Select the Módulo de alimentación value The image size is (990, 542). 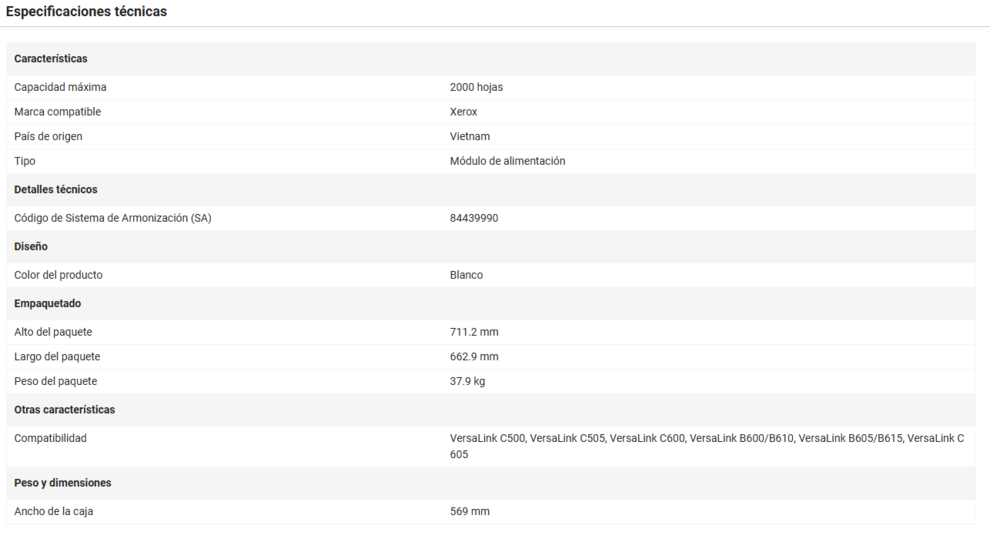[x=507, y=161]
